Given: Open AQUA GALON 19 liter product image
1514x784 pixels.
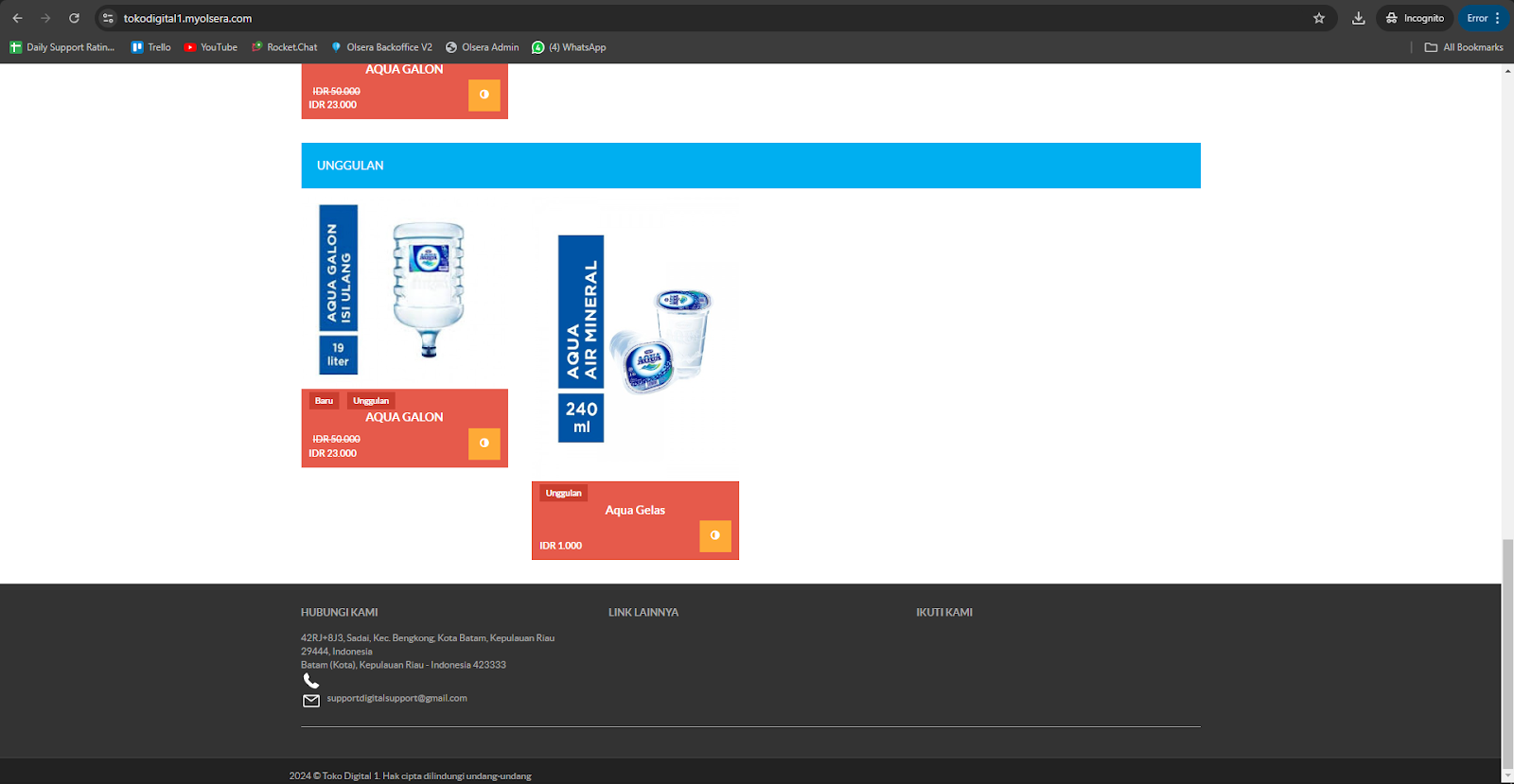Looking at the screenshot, I should 405,291.
